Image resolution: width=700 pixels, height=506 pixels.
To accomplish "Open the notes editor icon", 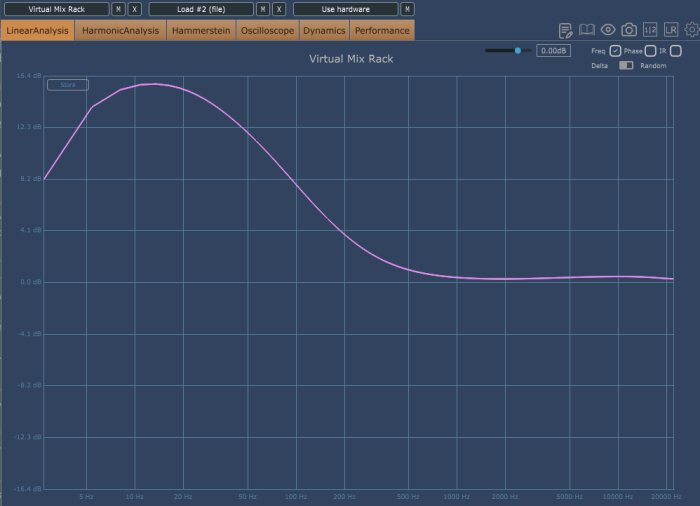I will coord(565,30).
